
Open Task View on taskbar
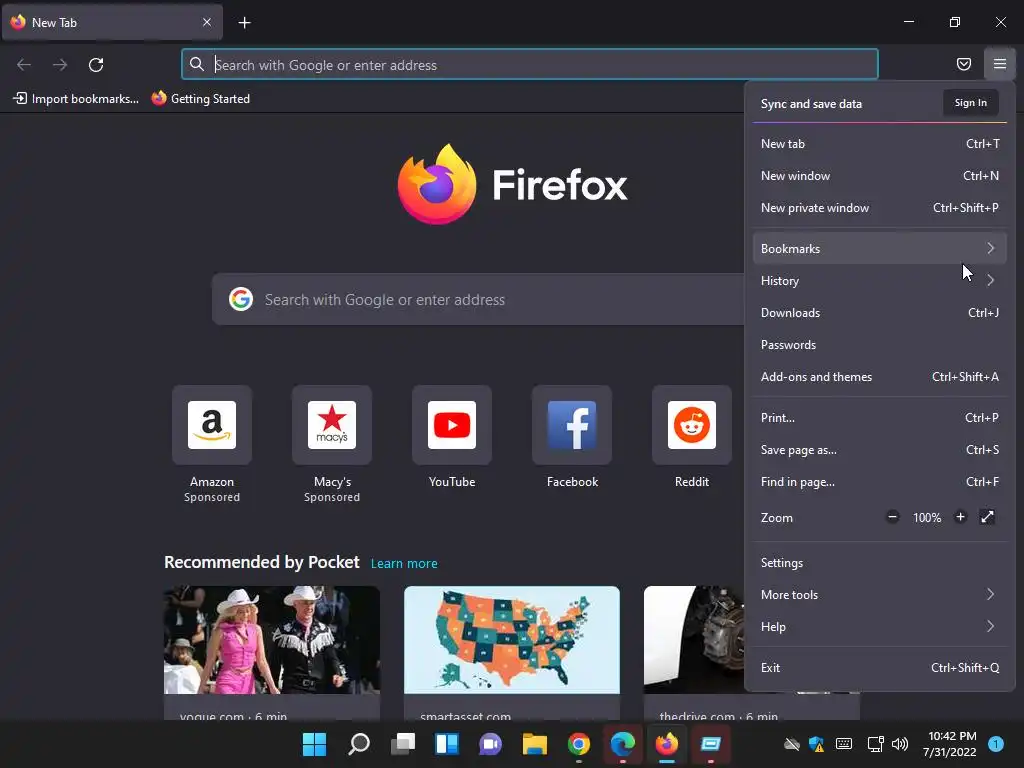(403, 744)
